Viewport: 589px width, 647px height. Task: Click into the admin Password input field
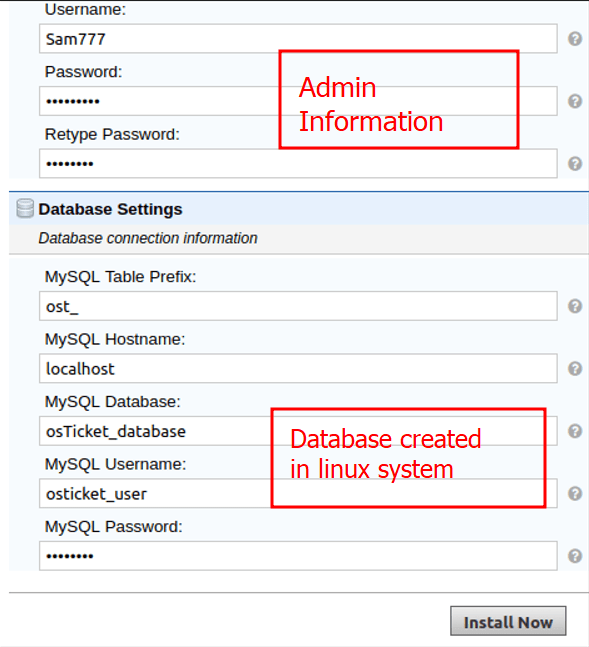298,101
